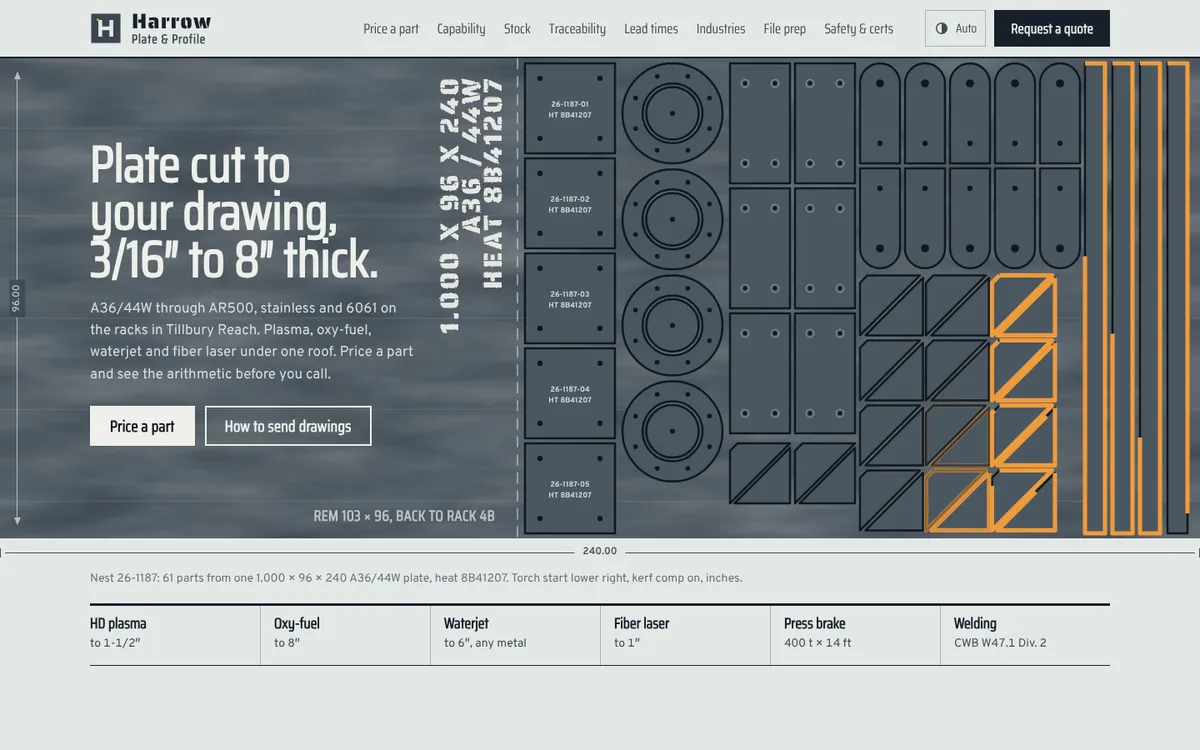Open How to send drawings
1200x750 pixels.
pyautogui.click(x=288, y=426)
